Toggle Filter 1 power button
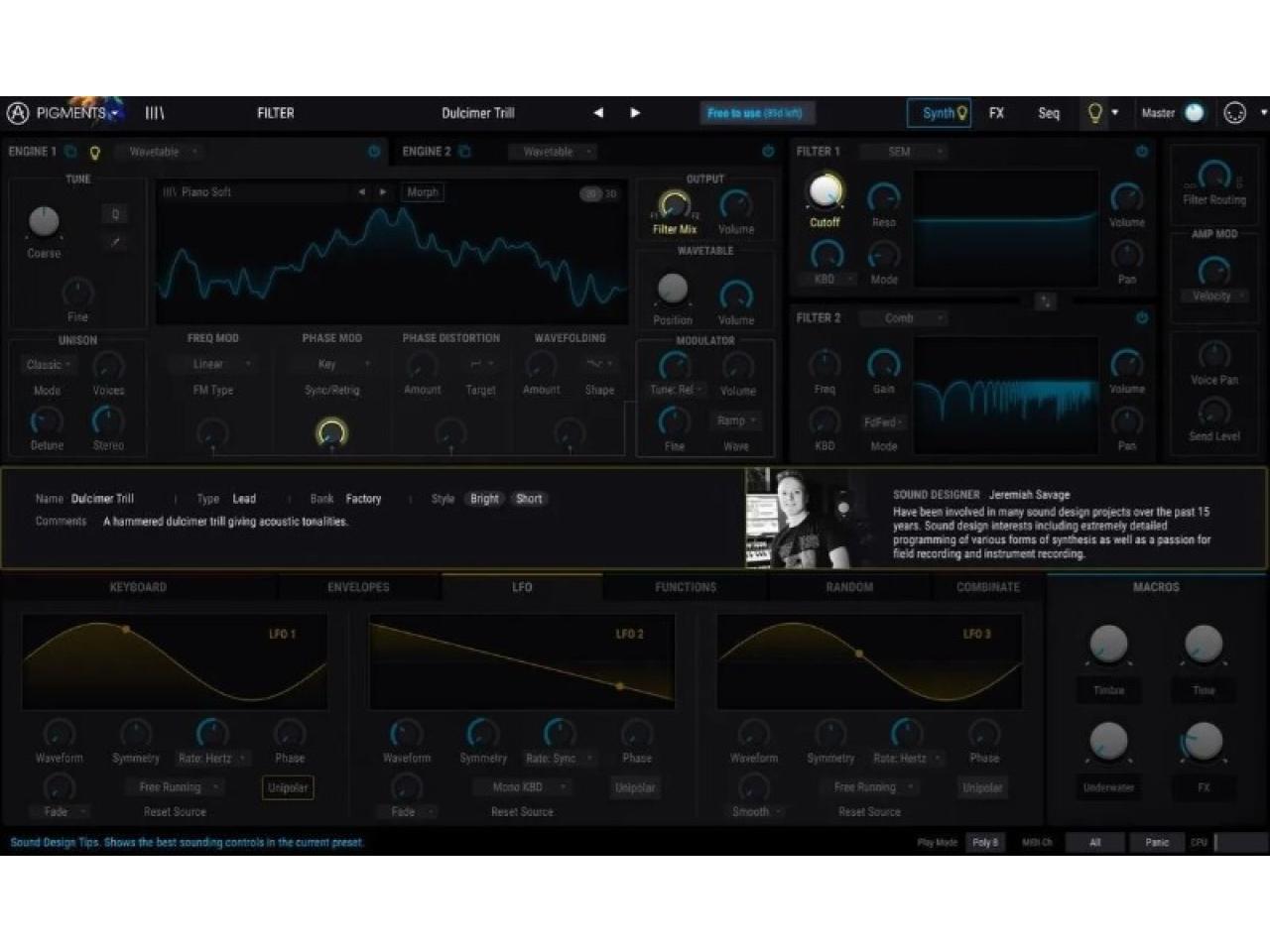 (x=1142, y=152)
